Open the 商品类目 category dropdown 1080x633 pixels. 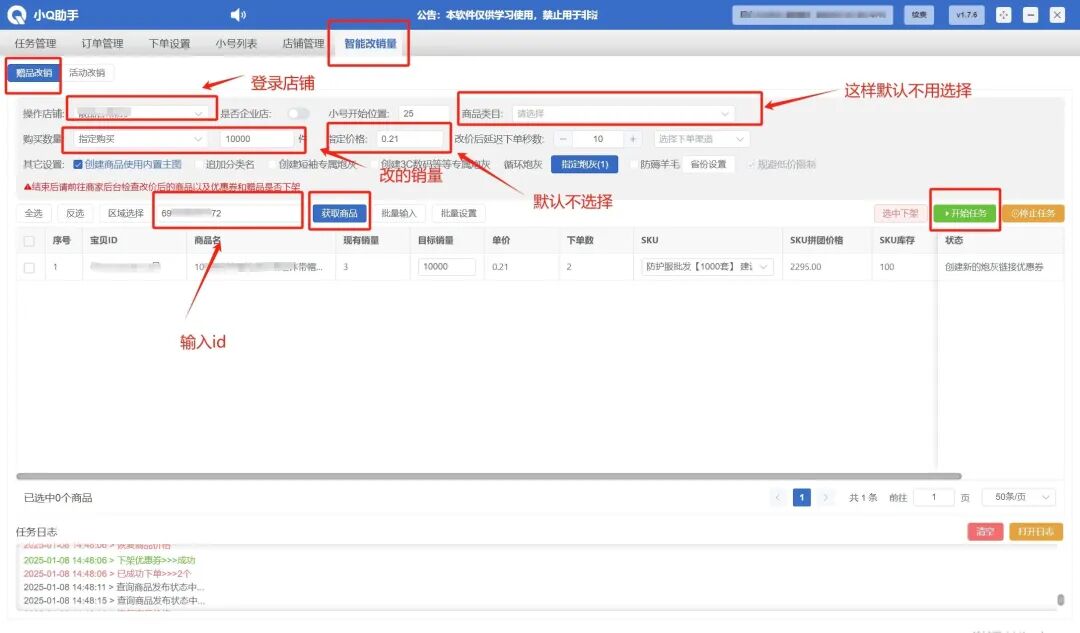click(623, 114)
